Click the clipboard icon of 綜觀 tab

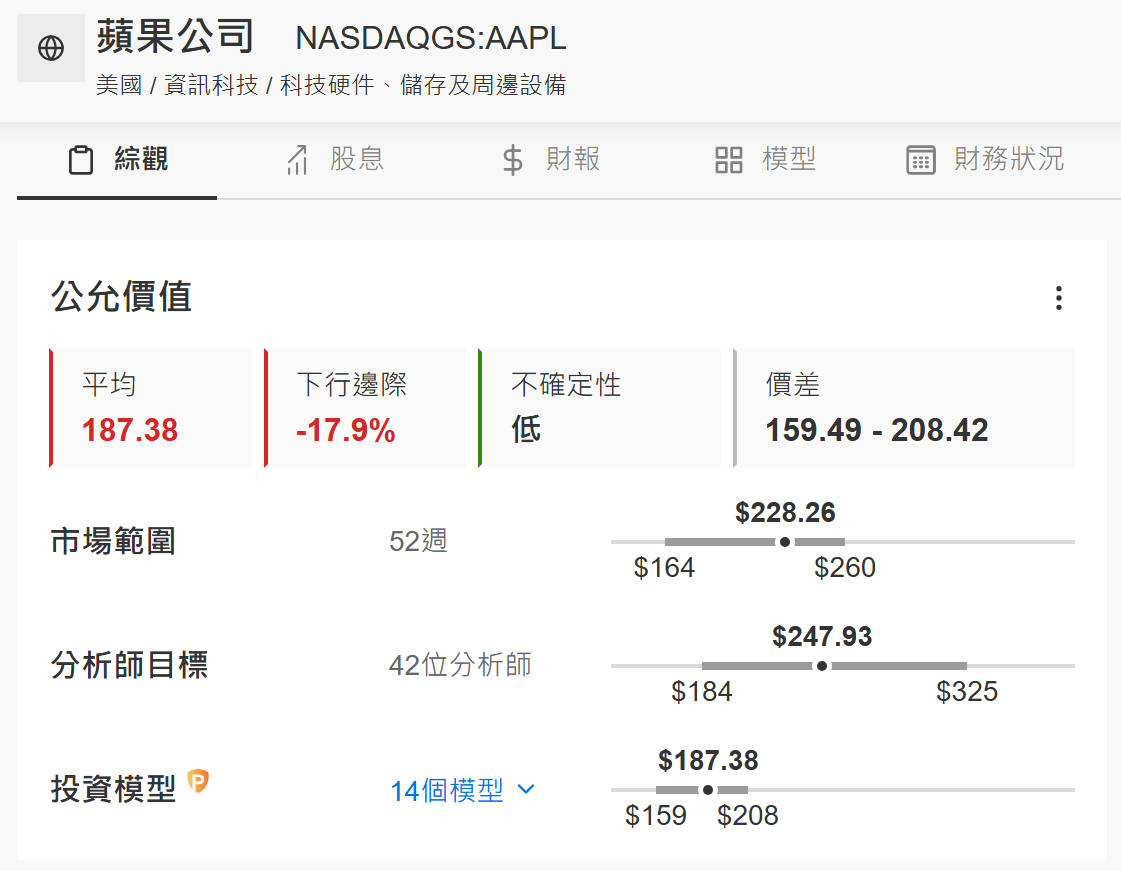(x=81, y=160)
